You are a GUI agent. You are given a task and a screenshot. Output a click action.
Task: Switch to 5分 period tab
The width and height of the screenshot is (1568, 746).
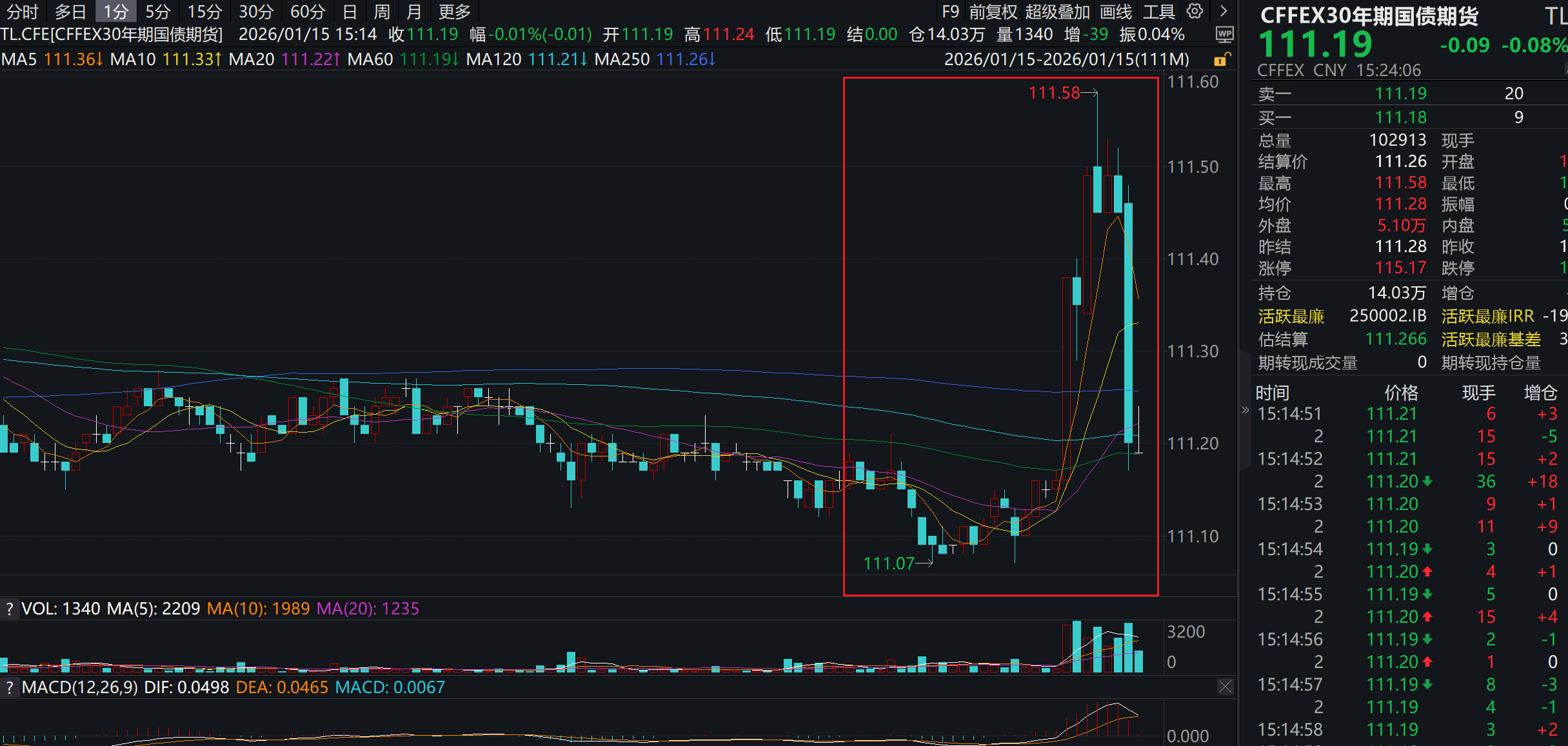pyautogui.click(x=157, y=12)
